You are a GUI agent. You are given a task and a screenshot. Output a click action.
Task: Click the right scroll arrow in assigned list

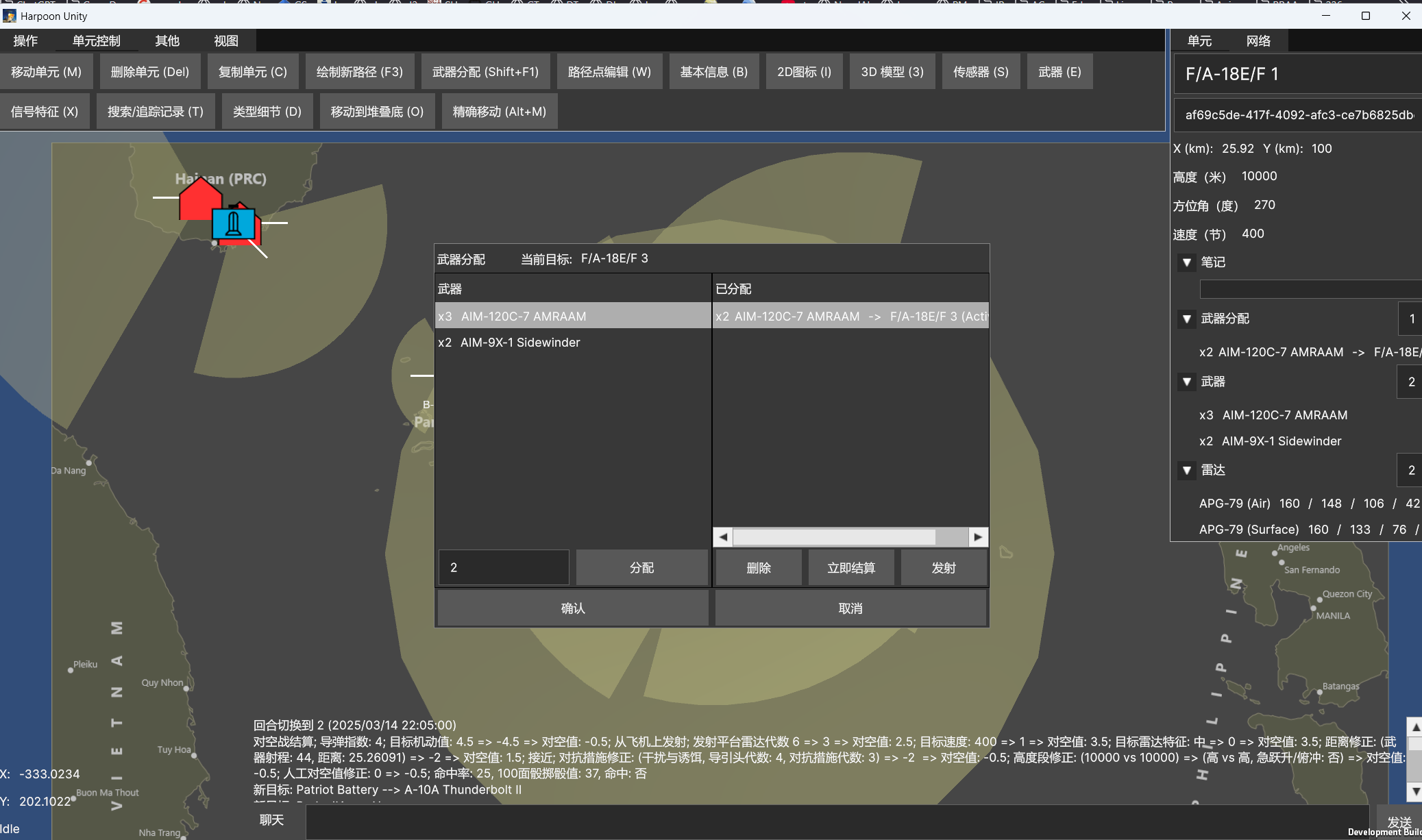pyautogui.click(x=978, y=537)
